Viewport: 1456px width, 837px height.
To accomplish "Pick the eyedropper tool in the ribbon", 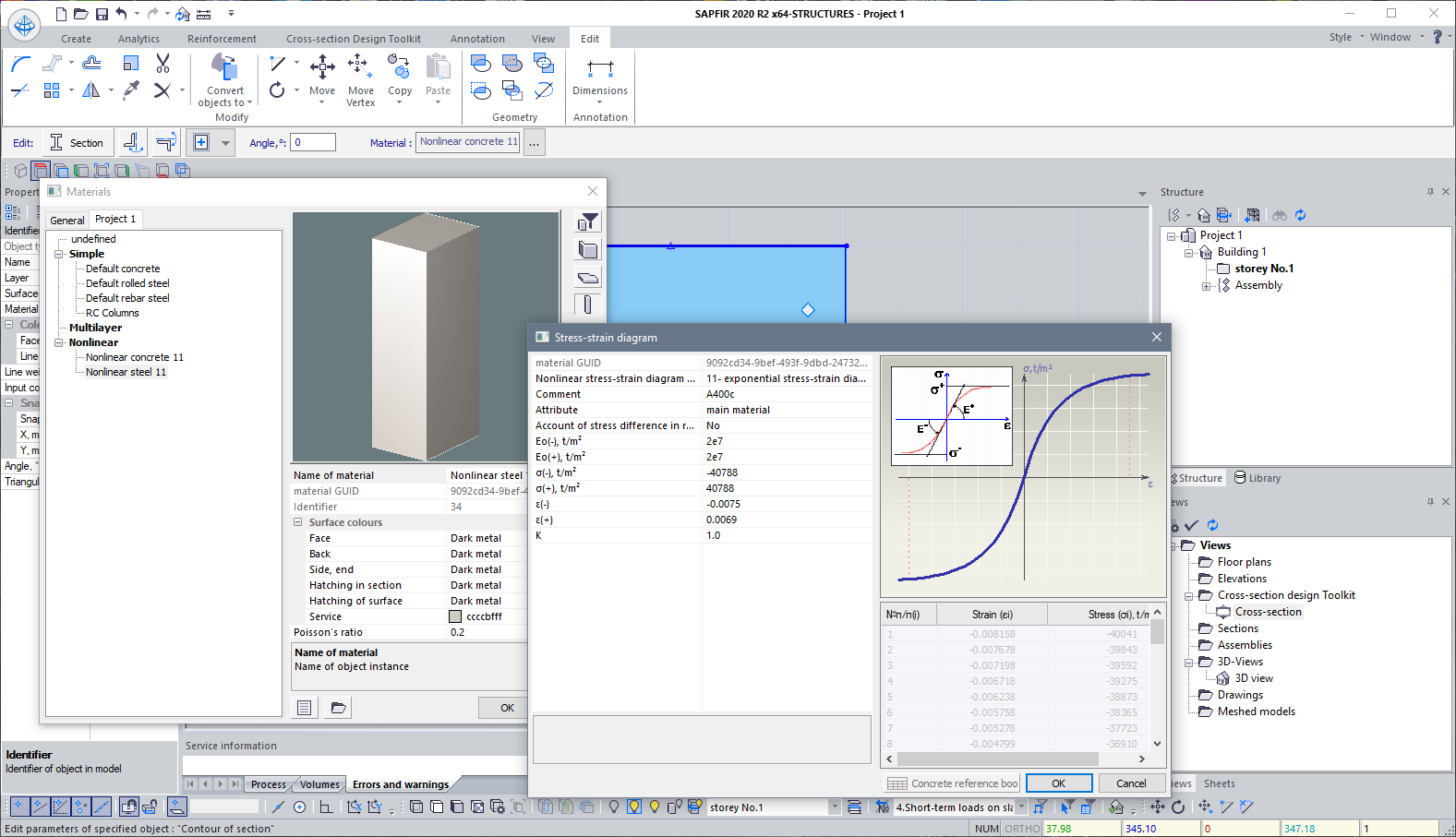I will click(x=131, y=90).
